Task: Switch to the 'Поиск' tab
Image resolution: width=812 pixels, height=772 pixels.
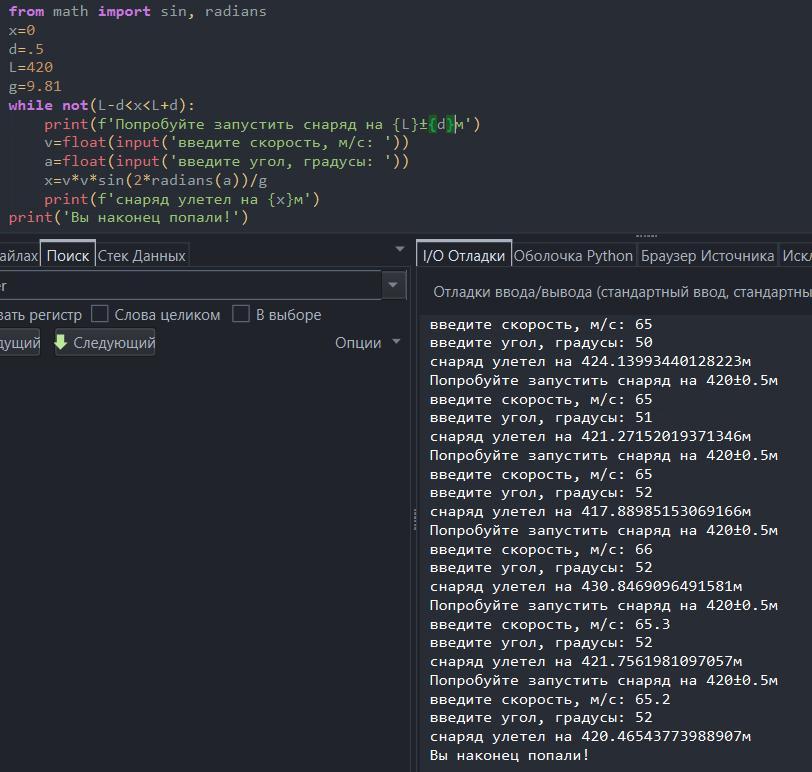Action: [68, 256]
